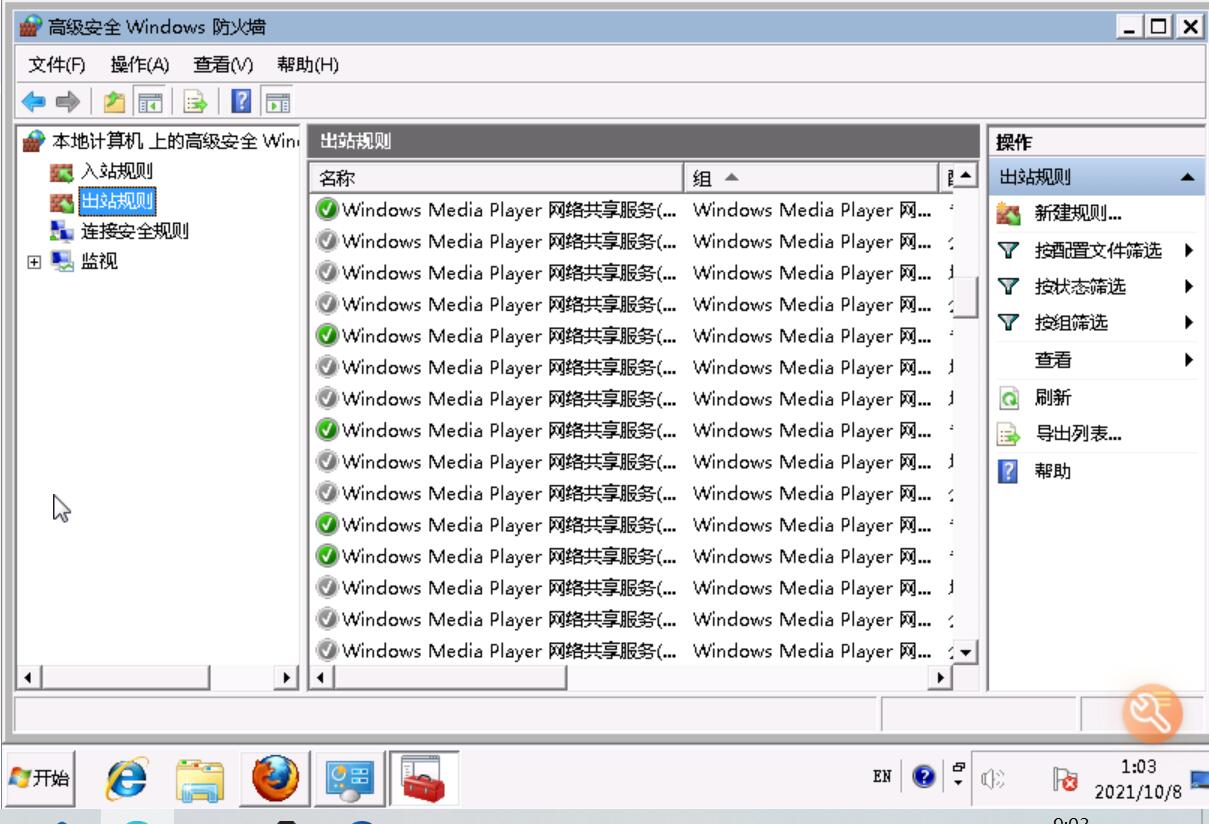Go back with the blue left arrow
Screen dimensions: 1209x824
point(32,101)
